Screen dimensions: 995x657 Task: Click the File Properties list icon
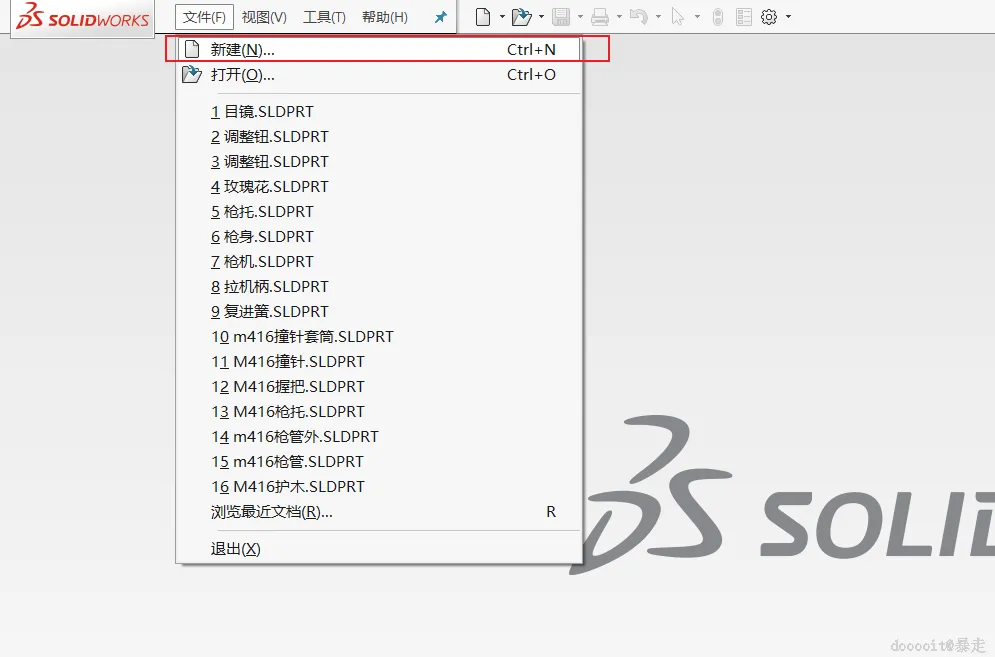pyautogui.click(x=744, y=17)
